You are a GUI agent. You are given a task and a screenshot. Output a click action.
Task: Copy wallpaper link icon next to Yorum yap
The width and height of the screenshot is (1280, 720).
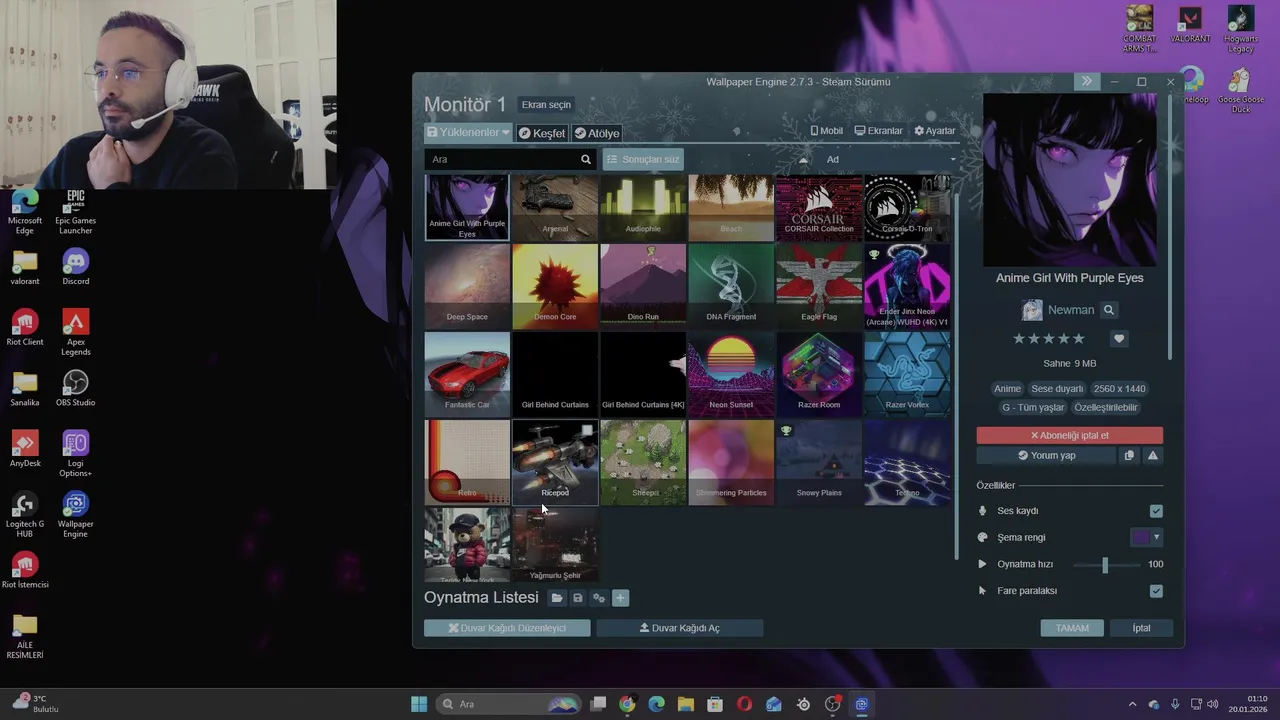pyautogui.click(x=1129, y=455)
